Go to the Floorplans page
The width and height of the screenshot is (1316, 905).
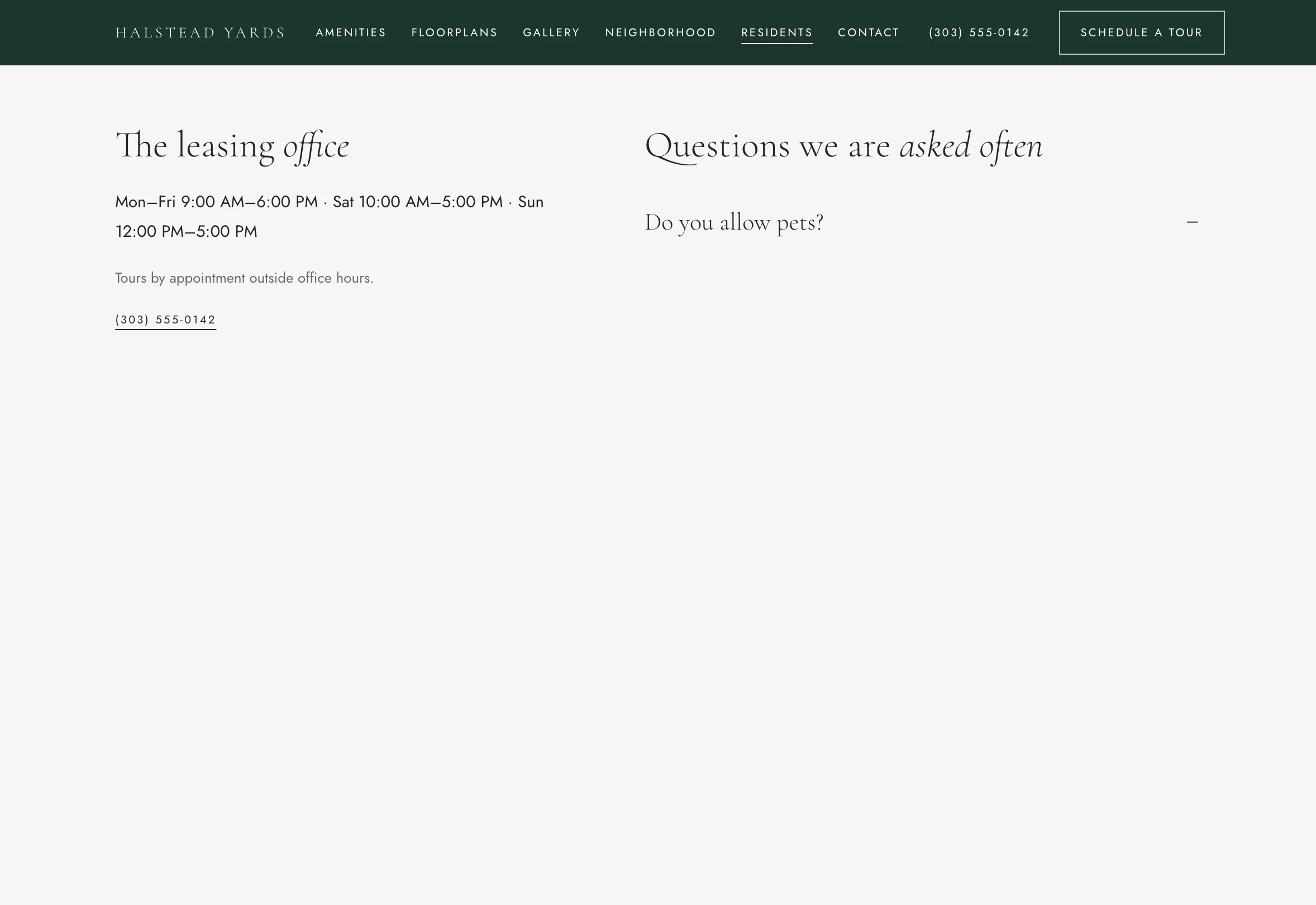(x=454, y=33)
